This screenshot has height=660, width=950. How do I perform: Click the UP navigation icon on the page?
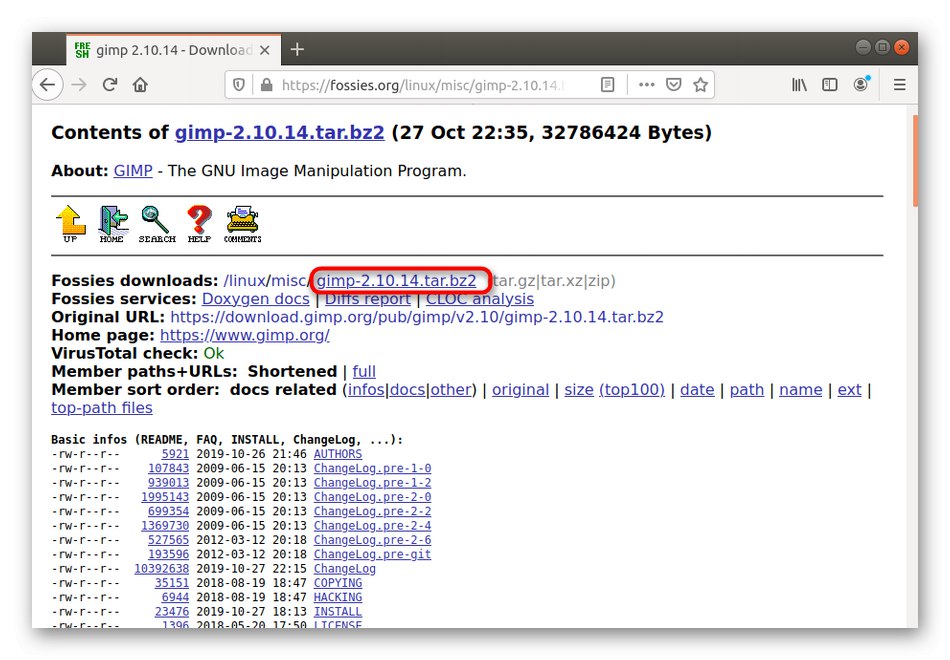click(x=69, y=222)
